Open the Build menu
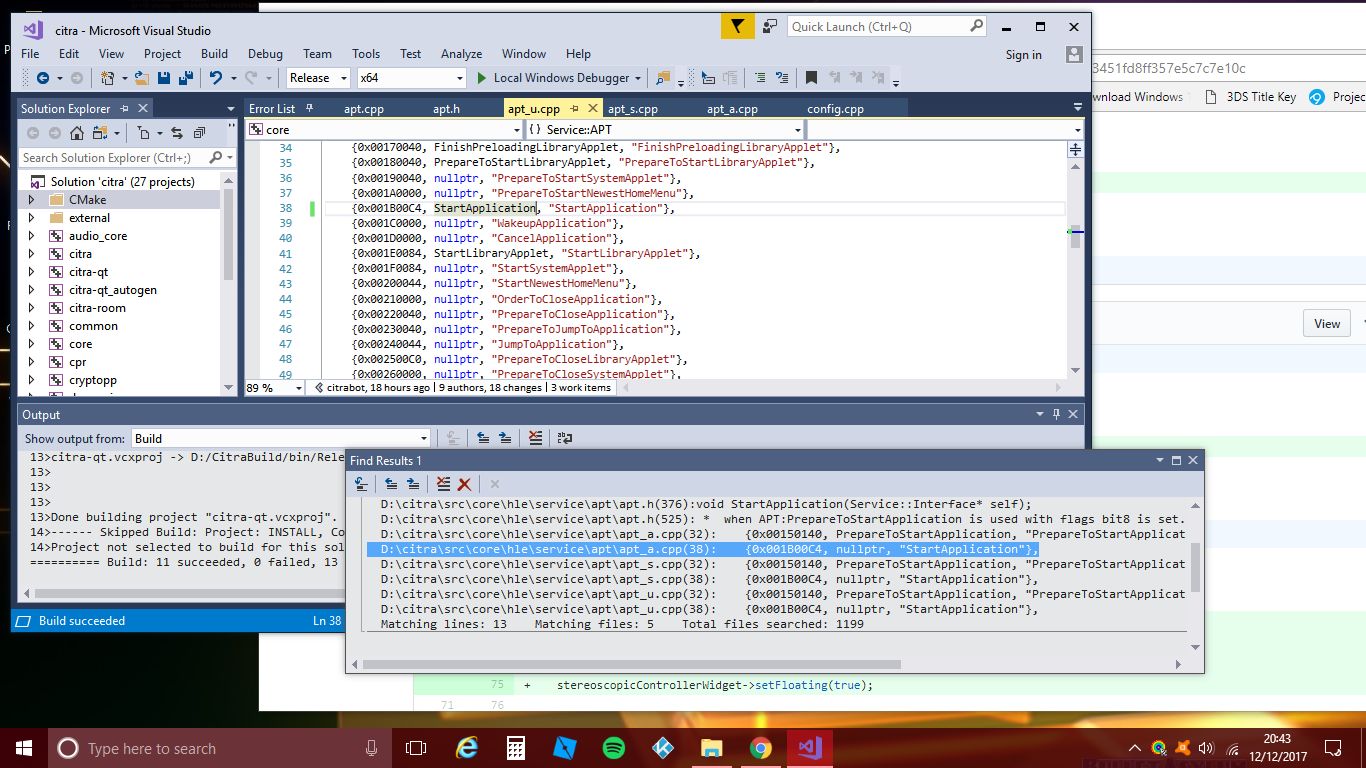This screenshot has width=1366, height=768. (214, 54)
